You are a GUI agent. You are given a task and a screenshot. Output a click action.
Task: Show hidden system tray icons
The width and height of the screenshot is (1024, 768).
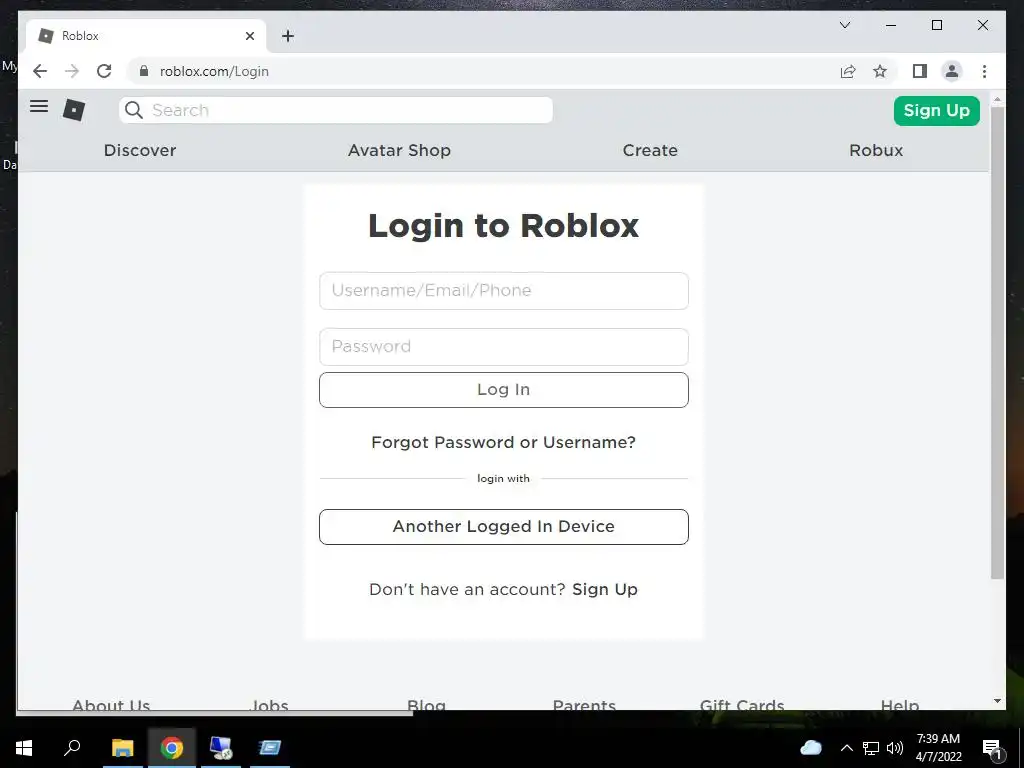tap(846, 748)
